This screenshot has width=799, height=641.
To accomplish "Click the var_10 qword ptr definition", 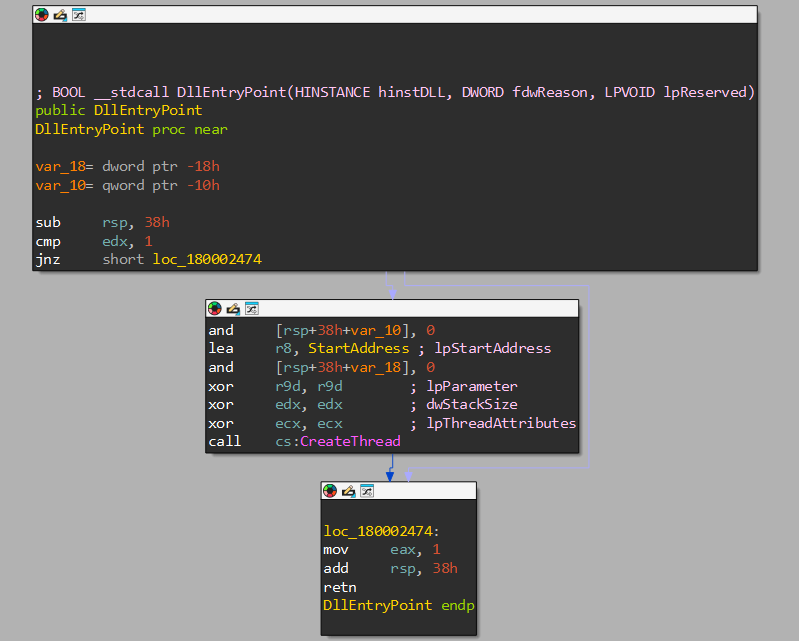I will click(127, 185).
